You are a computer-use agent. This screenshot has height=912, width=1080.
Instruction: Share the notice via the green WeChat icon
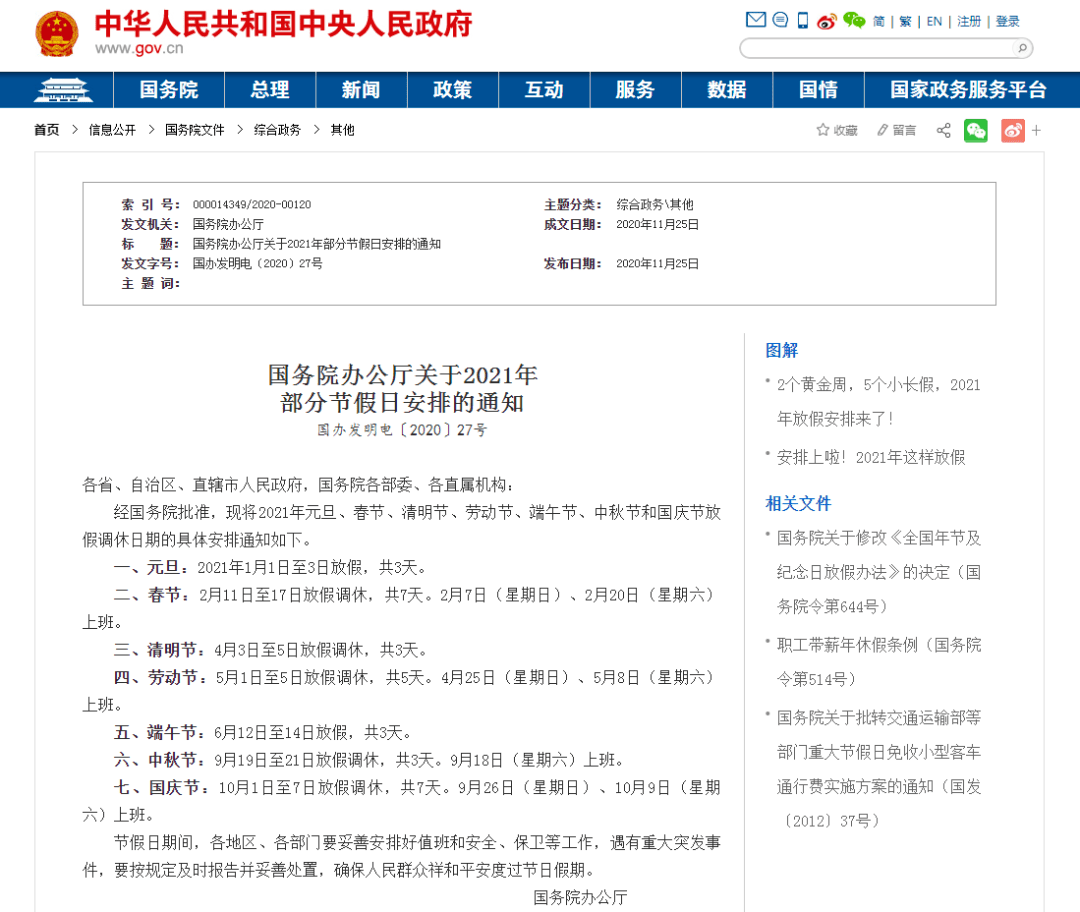[x=976, y=130]
